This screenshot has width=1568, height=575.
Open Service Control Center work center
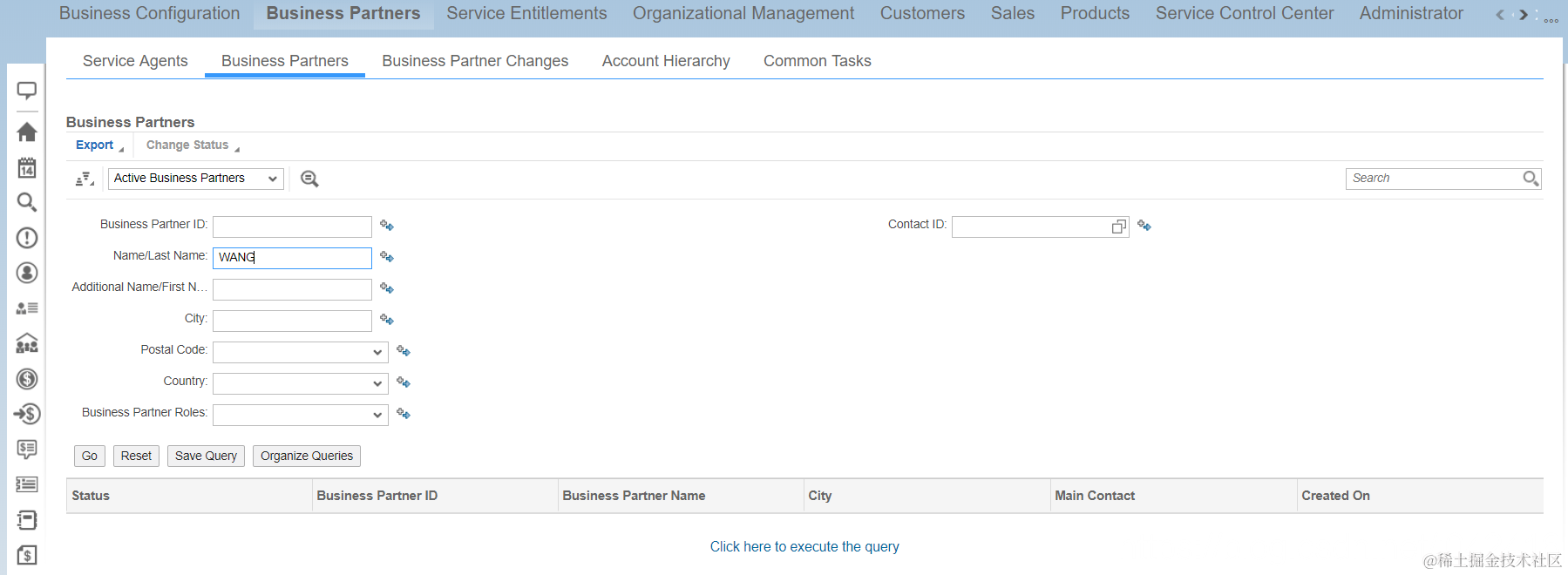pos(1245,13)
